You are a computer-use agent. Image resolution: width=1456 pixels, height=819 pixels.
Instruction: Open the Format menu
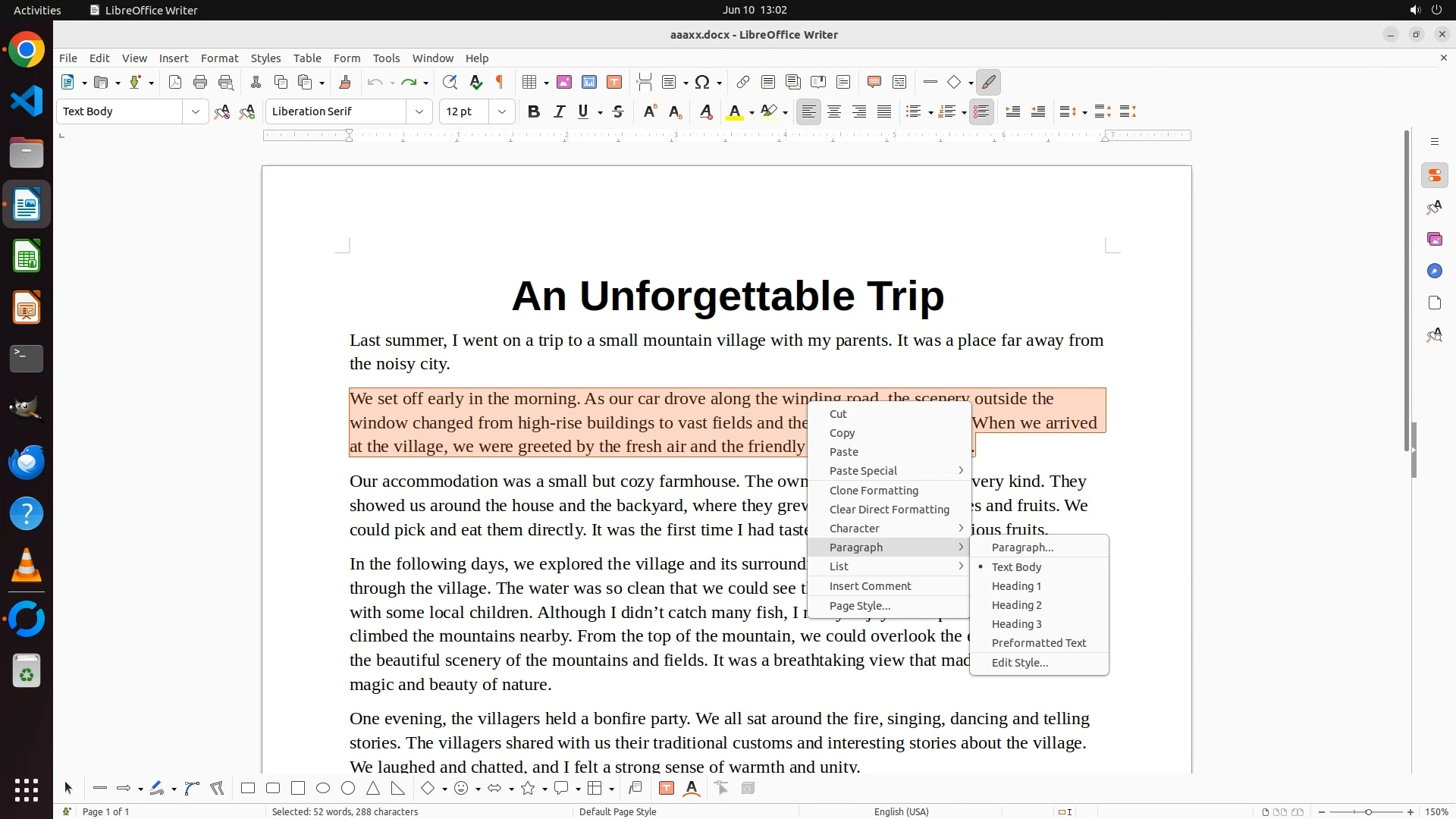tap(219, 58)
